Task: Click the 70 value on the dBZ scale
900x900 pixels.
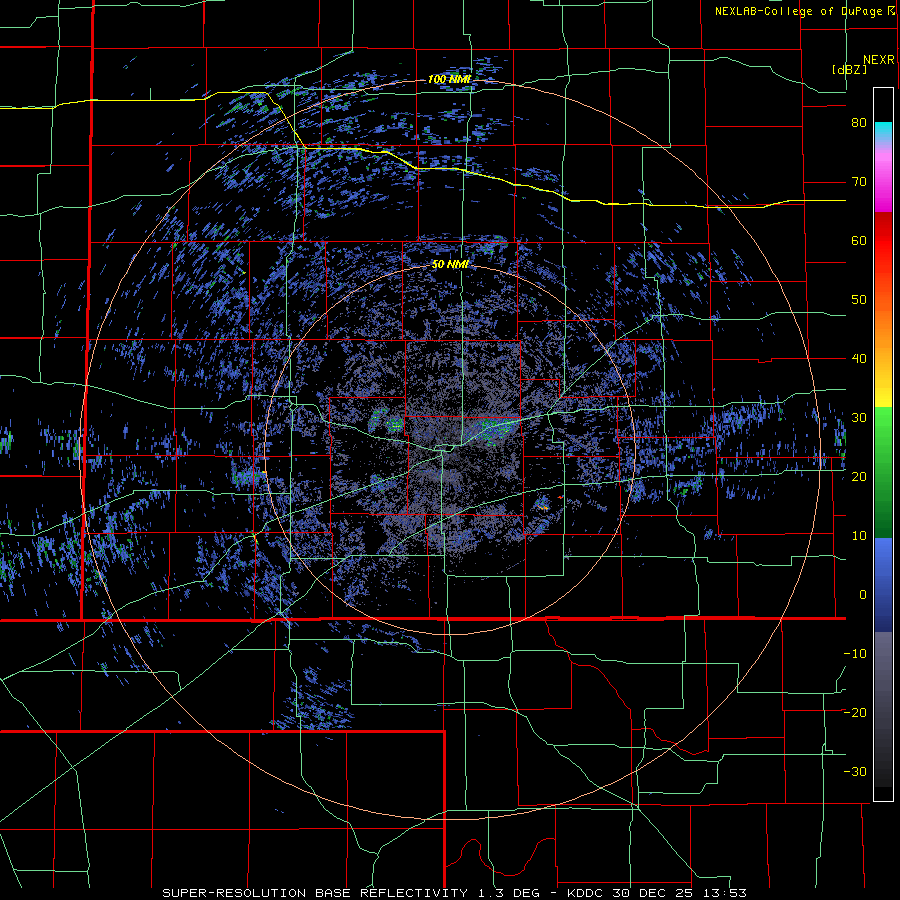Action: [859, 181]
